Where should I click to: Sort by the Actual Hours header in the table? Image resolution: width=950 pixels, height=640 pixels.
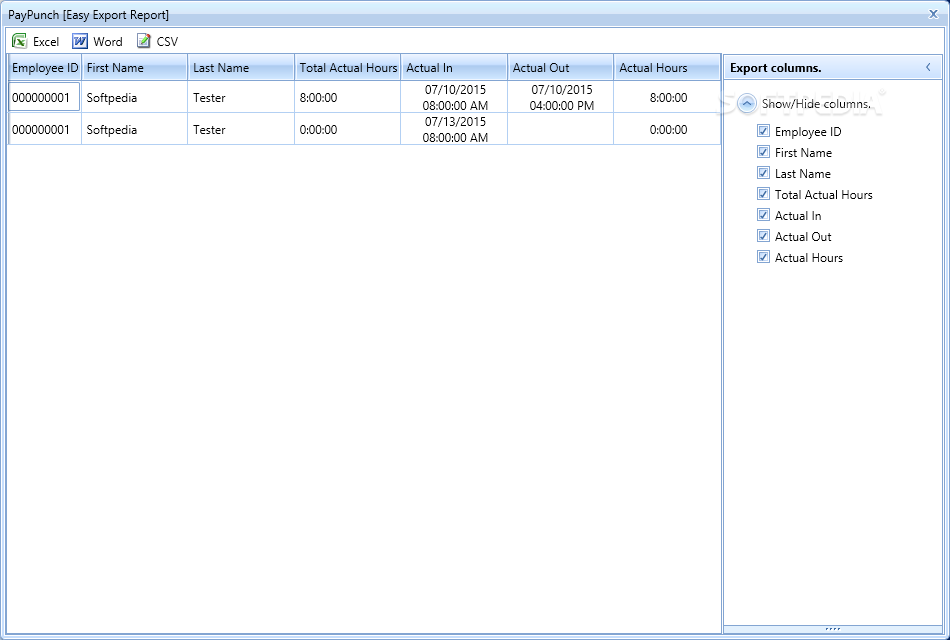(x=667, y=67)
